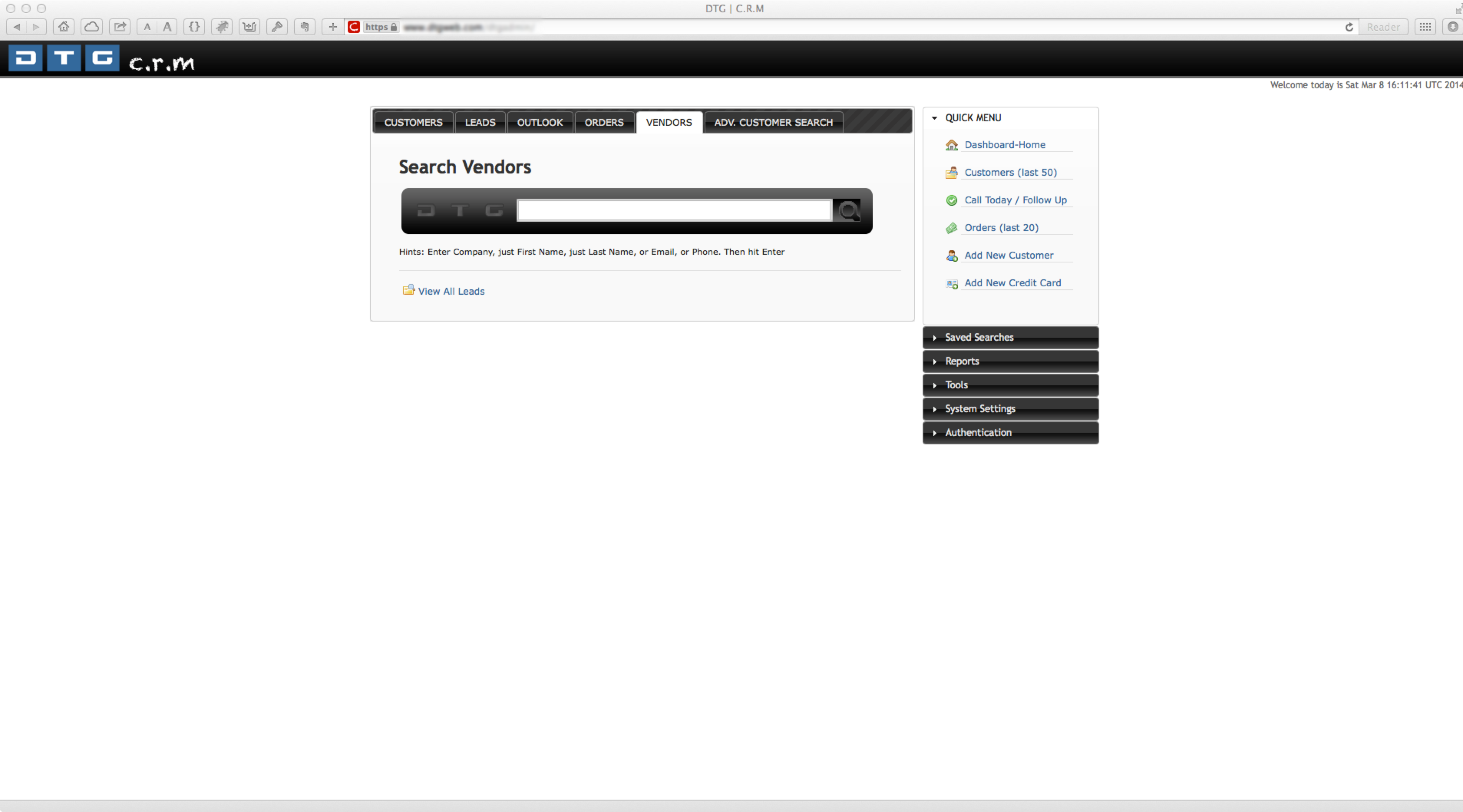Click the share icon in browser toolbar
The height and width of the screenshot is (812, 1463).
(120, 27)
